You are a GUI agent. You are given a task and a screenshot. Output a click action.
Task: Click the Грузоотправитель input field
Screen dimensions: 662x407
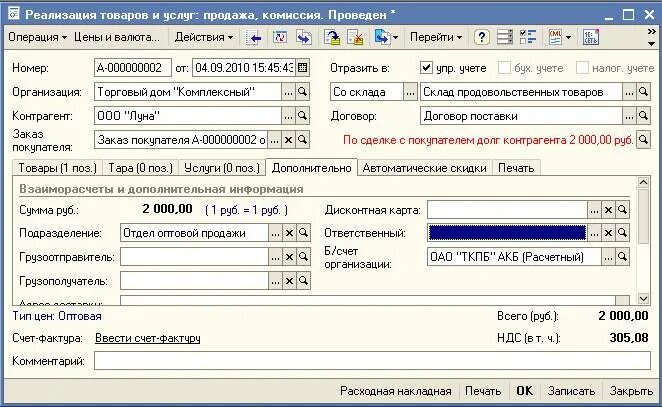click(194, 257)
